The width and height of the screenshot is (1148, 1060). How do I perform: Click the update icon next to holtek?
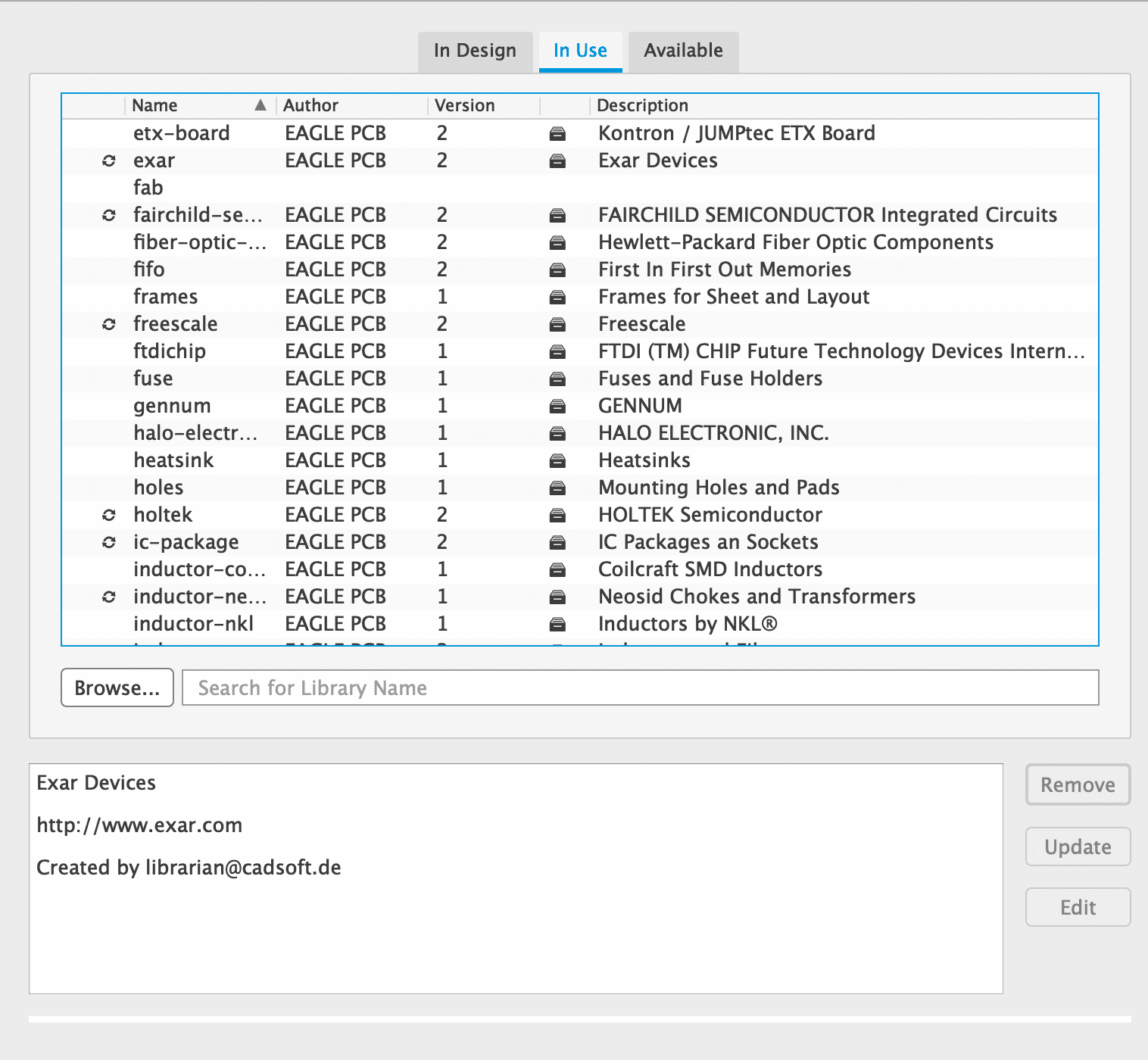pos(109,515)
